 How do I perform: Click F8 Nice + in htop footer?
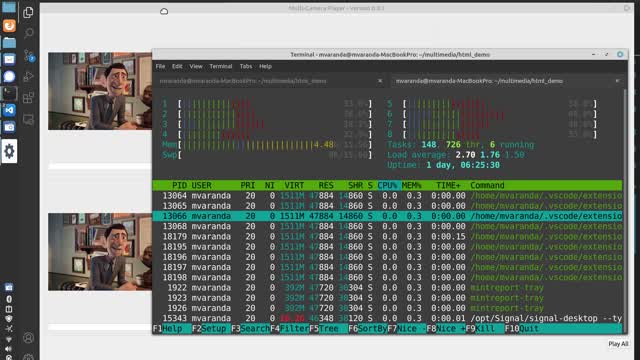(446, 329)
